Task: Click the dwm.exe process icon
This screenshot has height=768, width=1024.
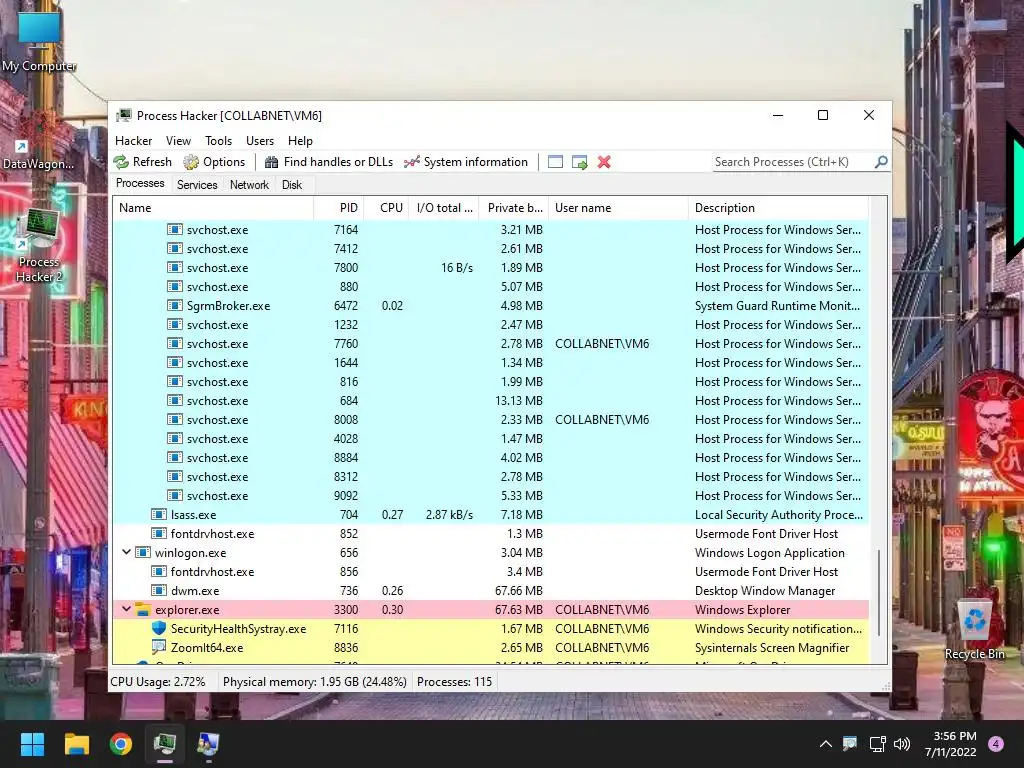Action: (159, 590)
